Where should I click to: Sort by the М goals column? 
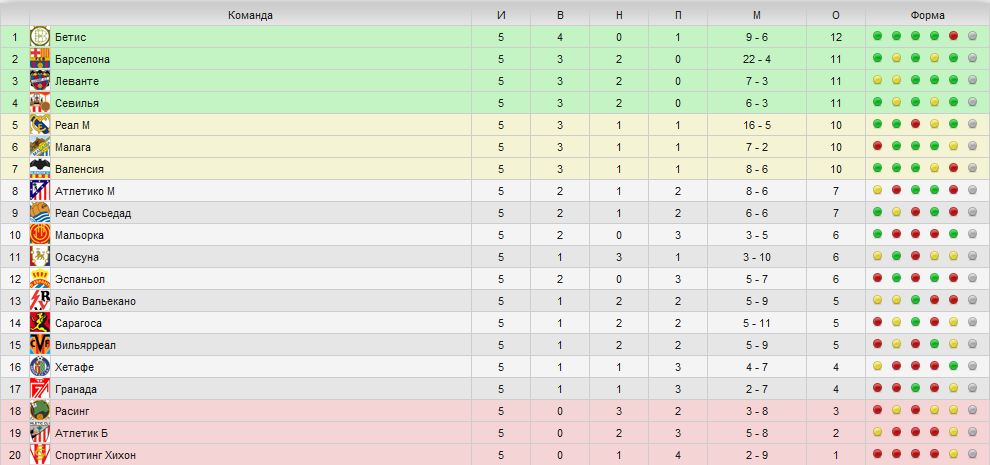756,15
